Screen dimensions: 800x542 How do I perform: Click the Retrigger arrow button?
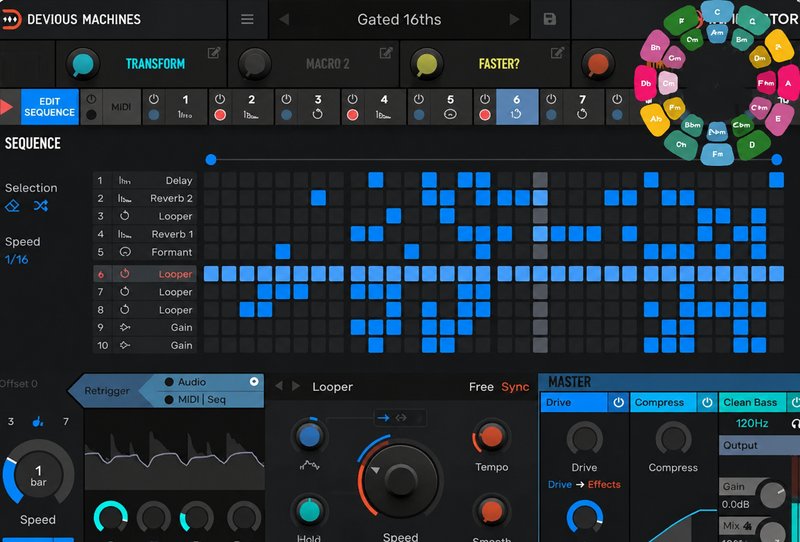107,391
